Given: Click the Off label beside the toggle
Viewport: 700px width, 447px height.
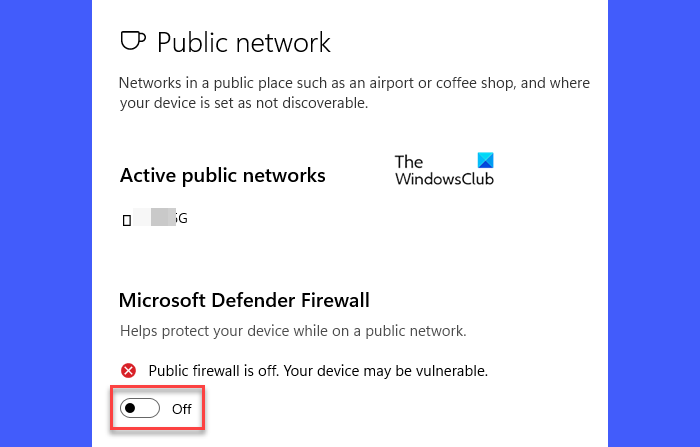Looking at the screenshot, I should coord(181,408).
